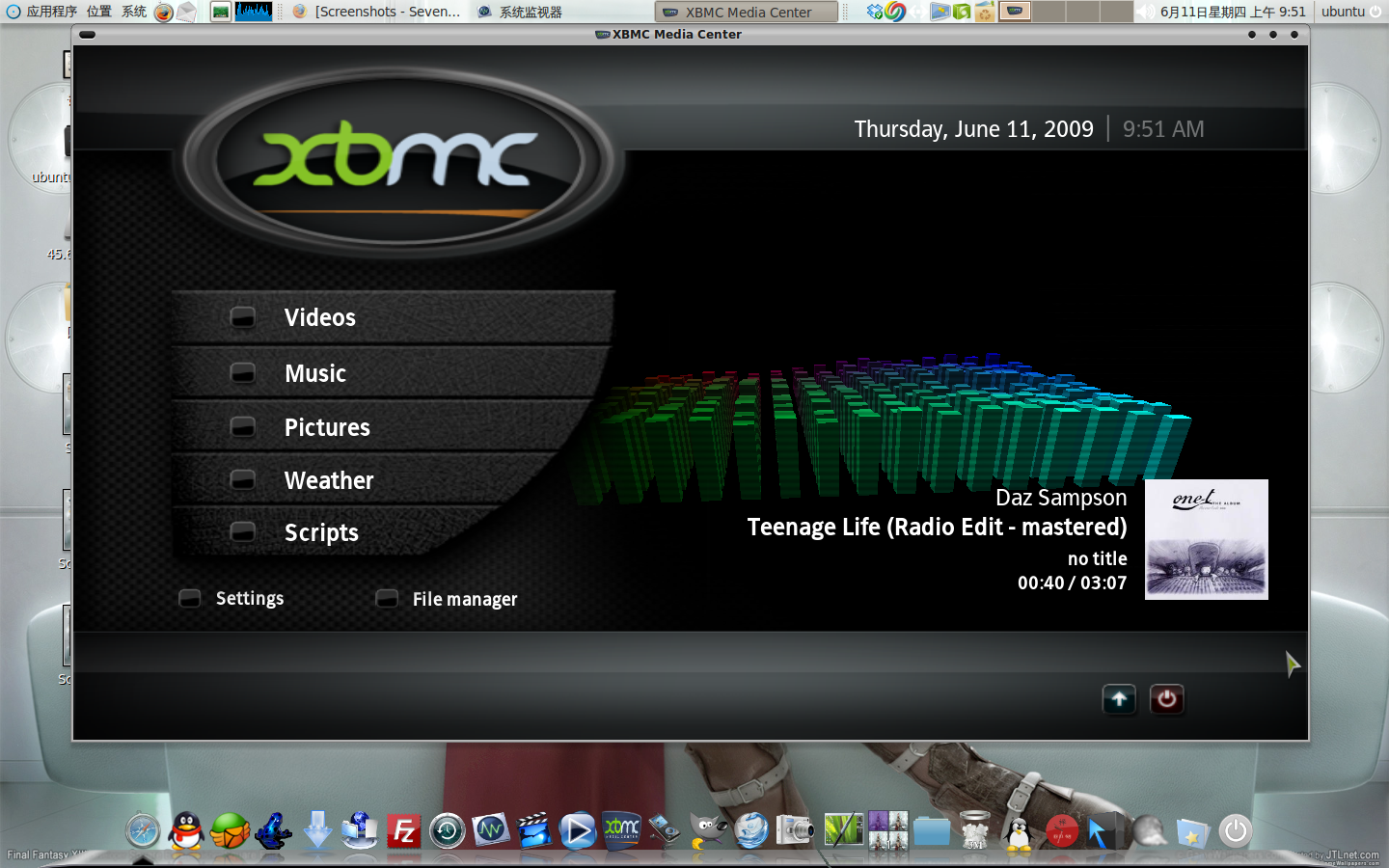Open the mail launcher in top panel
The width and height of the screenshot is (1389, 868).
click(x=187, y=12)
